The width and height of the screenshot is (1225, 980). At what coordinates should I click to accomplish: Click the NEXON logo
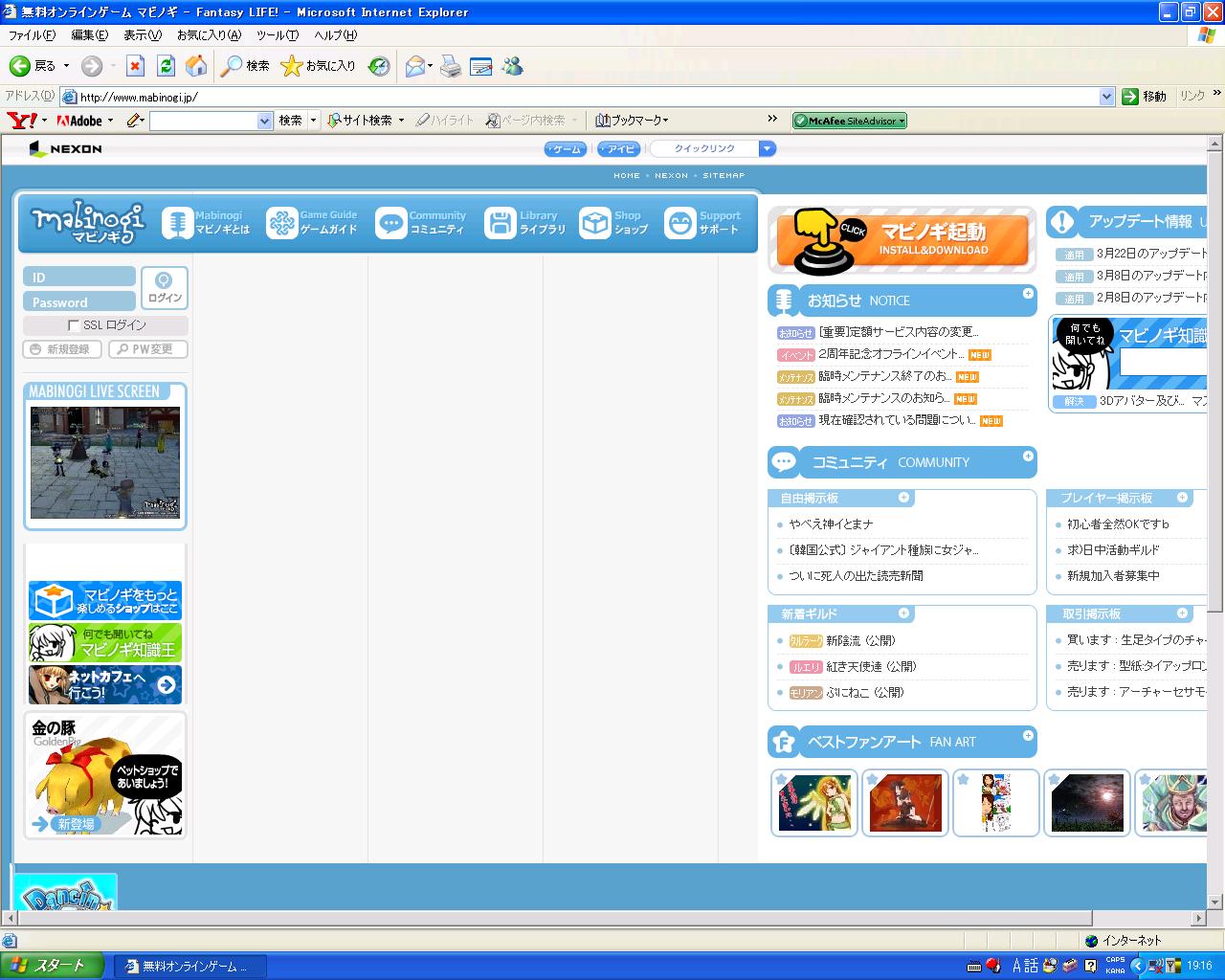pyautogui.click(x=65, y=148)
